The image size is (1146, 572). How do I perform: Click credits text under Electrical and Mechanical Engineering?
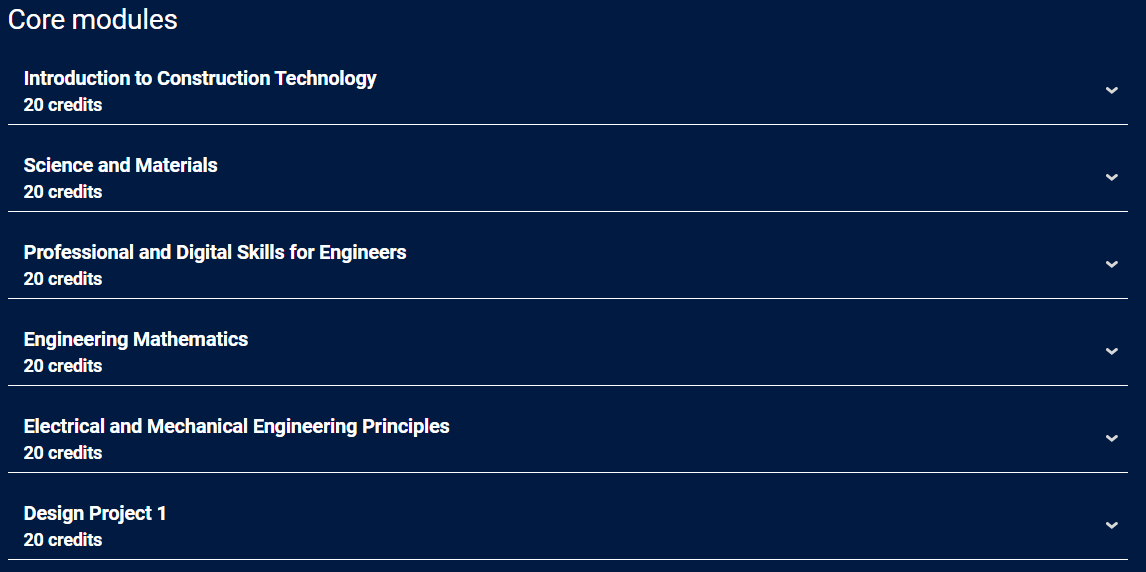click(63, 453)
